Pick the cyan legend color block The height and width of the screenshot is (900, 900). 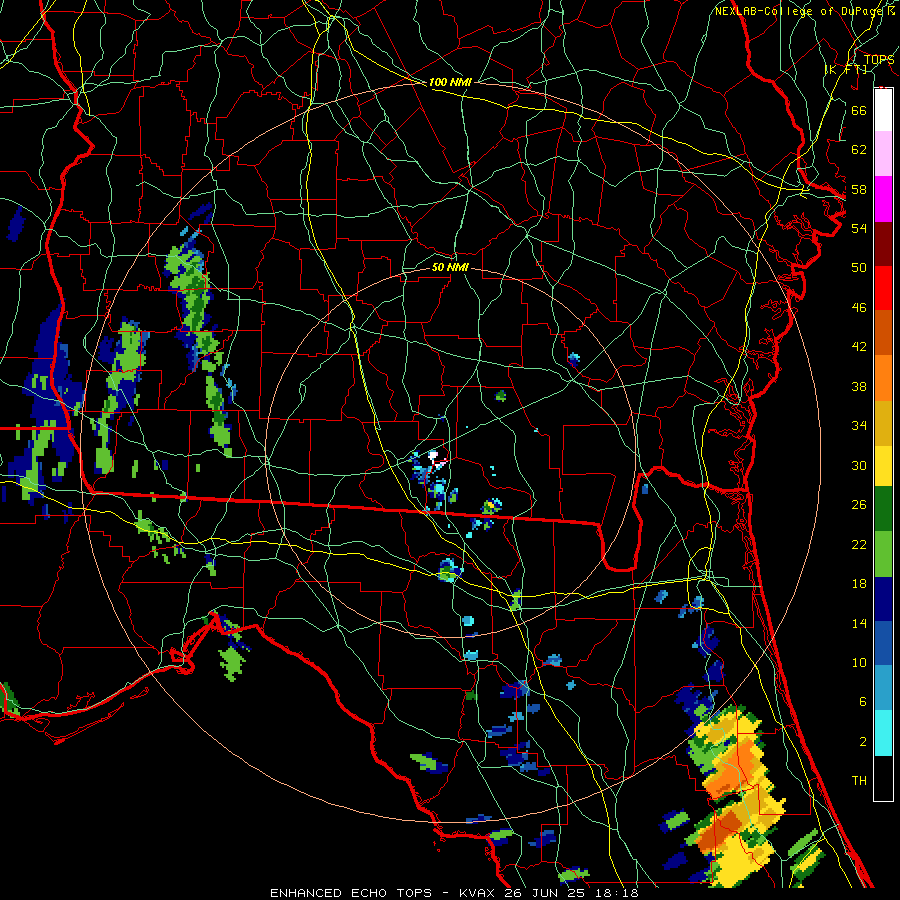coord(883,732)
